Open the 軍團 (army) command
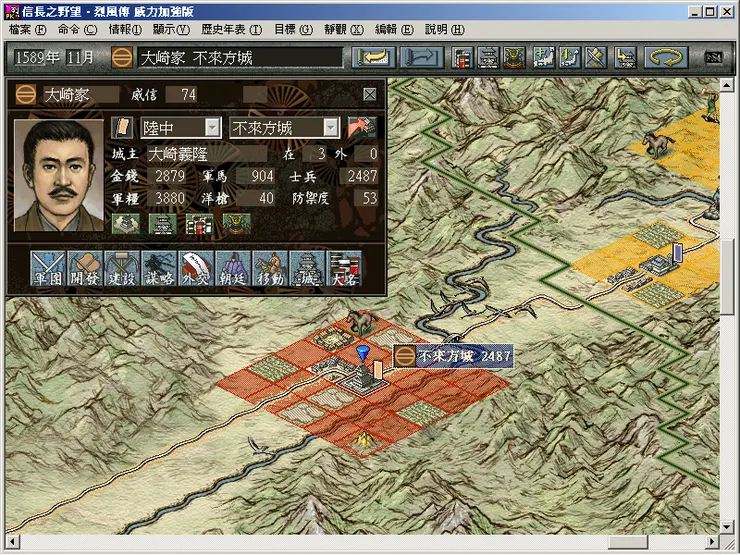This screenshot has height=555, width=740. (48, 268)
